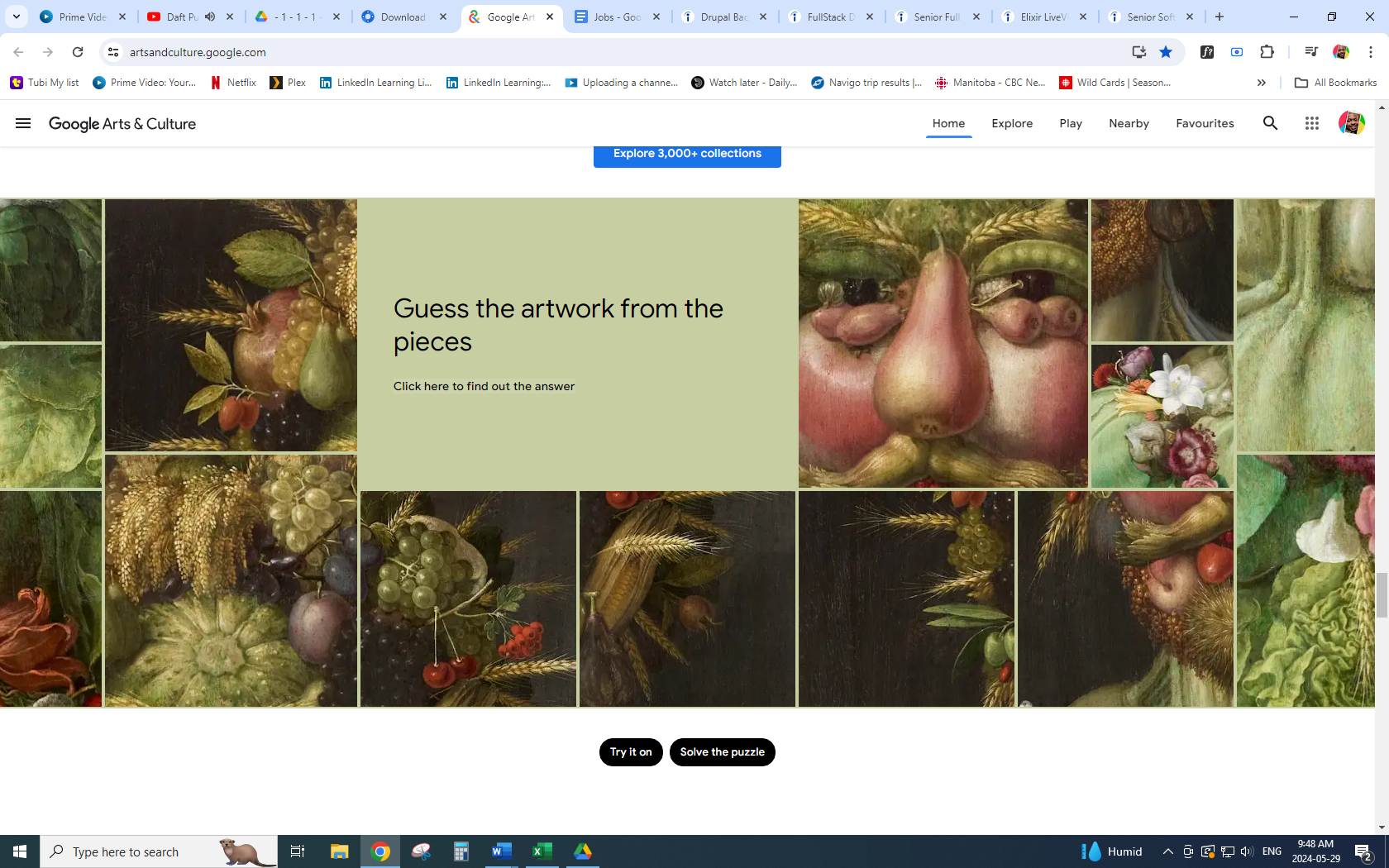The image size is (1389, 868).
Task: Click the vertical page scrollbar thumb
Action: 1382,594
